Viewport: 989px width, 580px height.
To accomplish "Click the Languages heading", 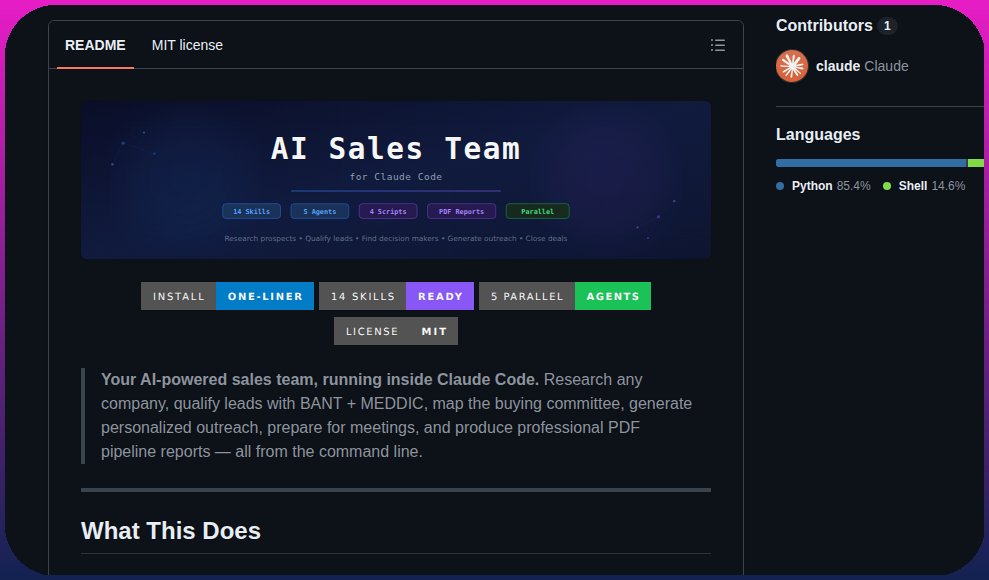I will [x=817, y=134].
